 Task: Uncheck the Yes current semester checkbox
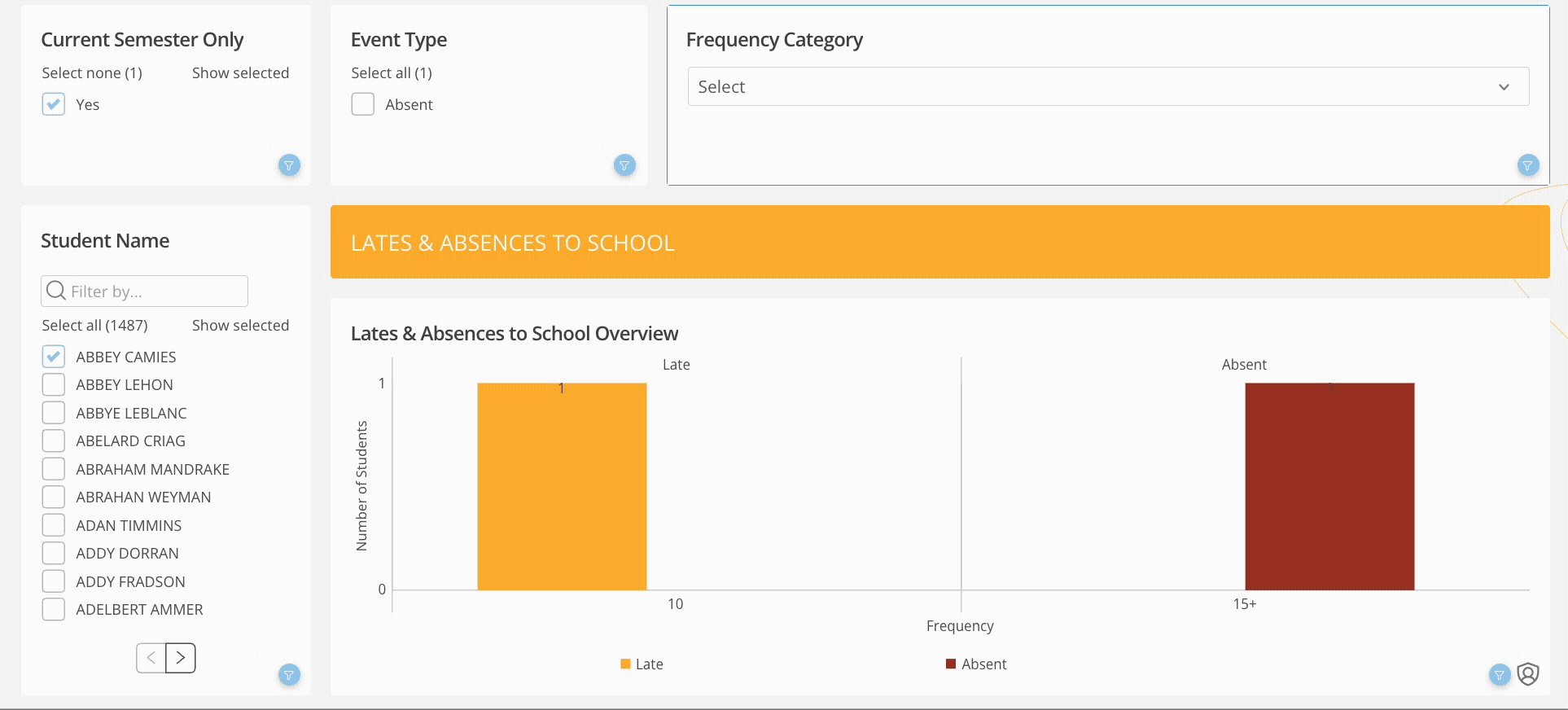click(54, 104)
